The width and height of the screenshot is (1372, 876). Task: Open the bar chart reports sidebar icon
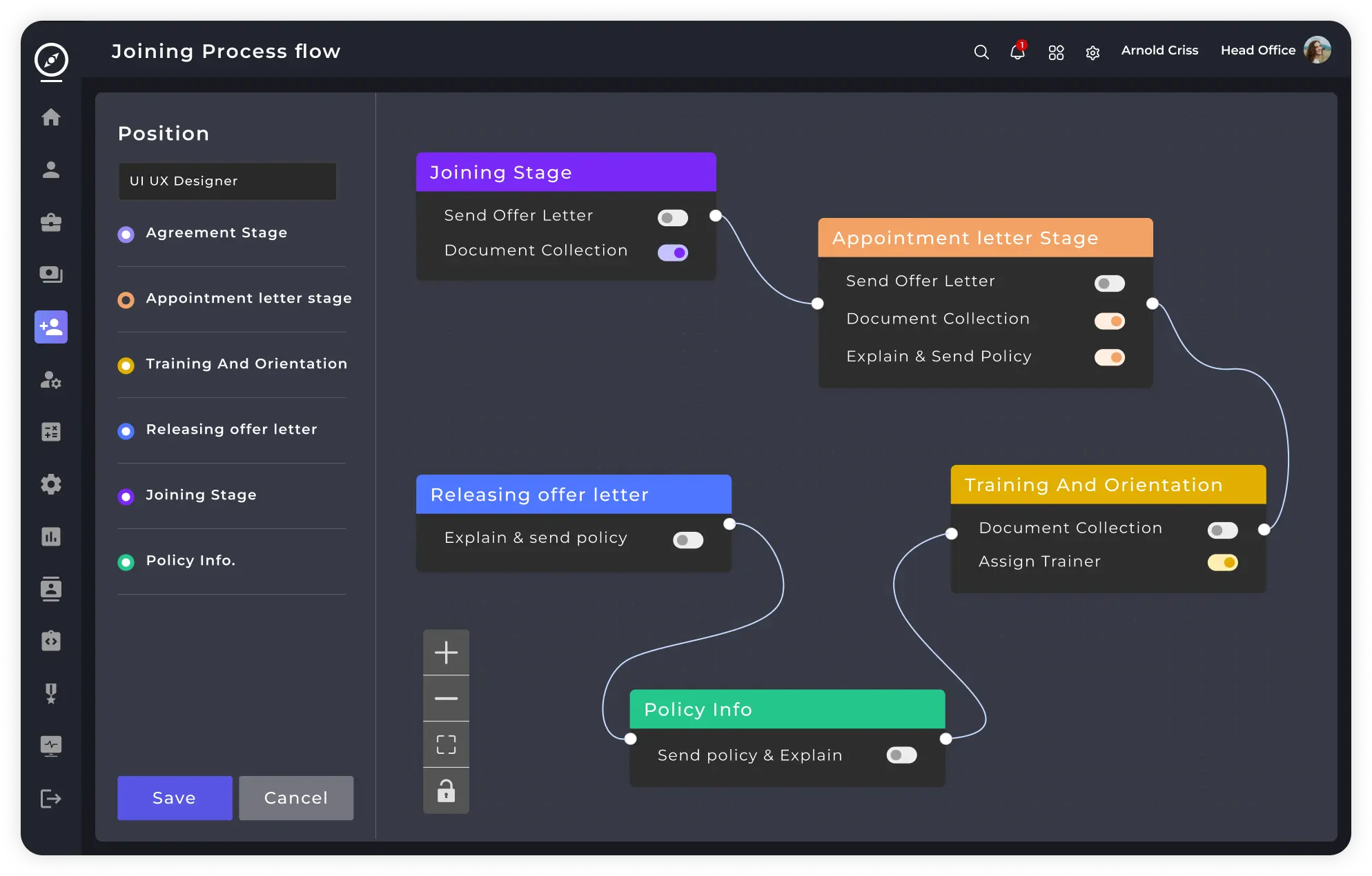pyautogui.click(x=51, y=537)
